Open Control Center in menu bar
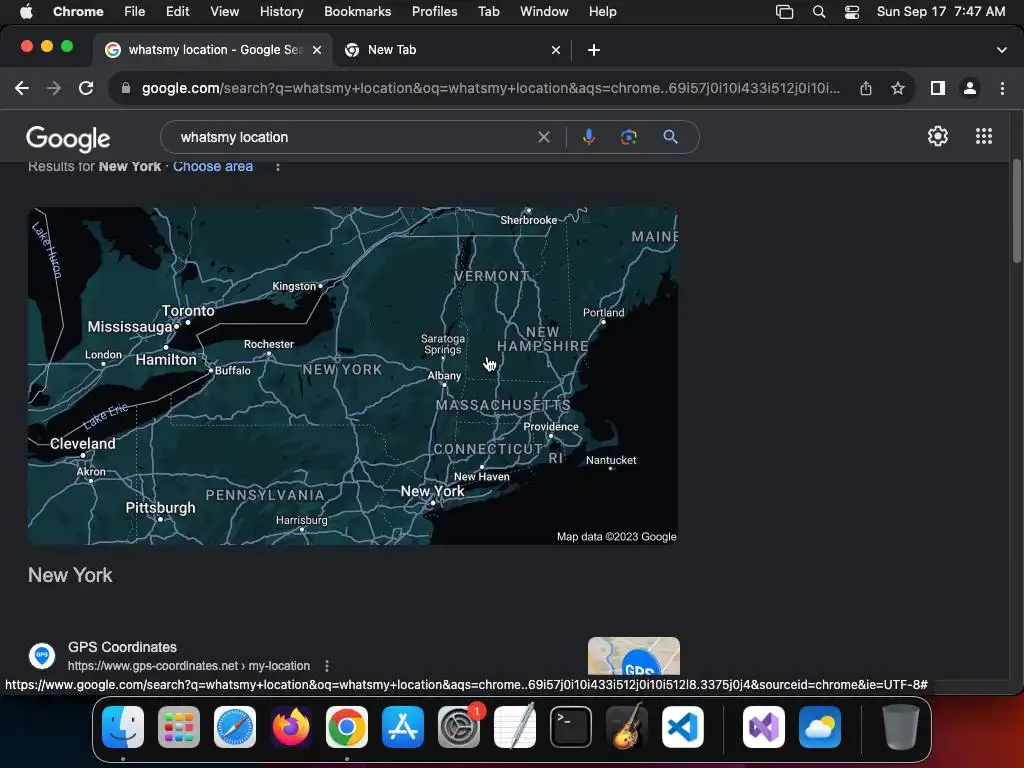This screenshot has width=1024, height=768. 852,12
